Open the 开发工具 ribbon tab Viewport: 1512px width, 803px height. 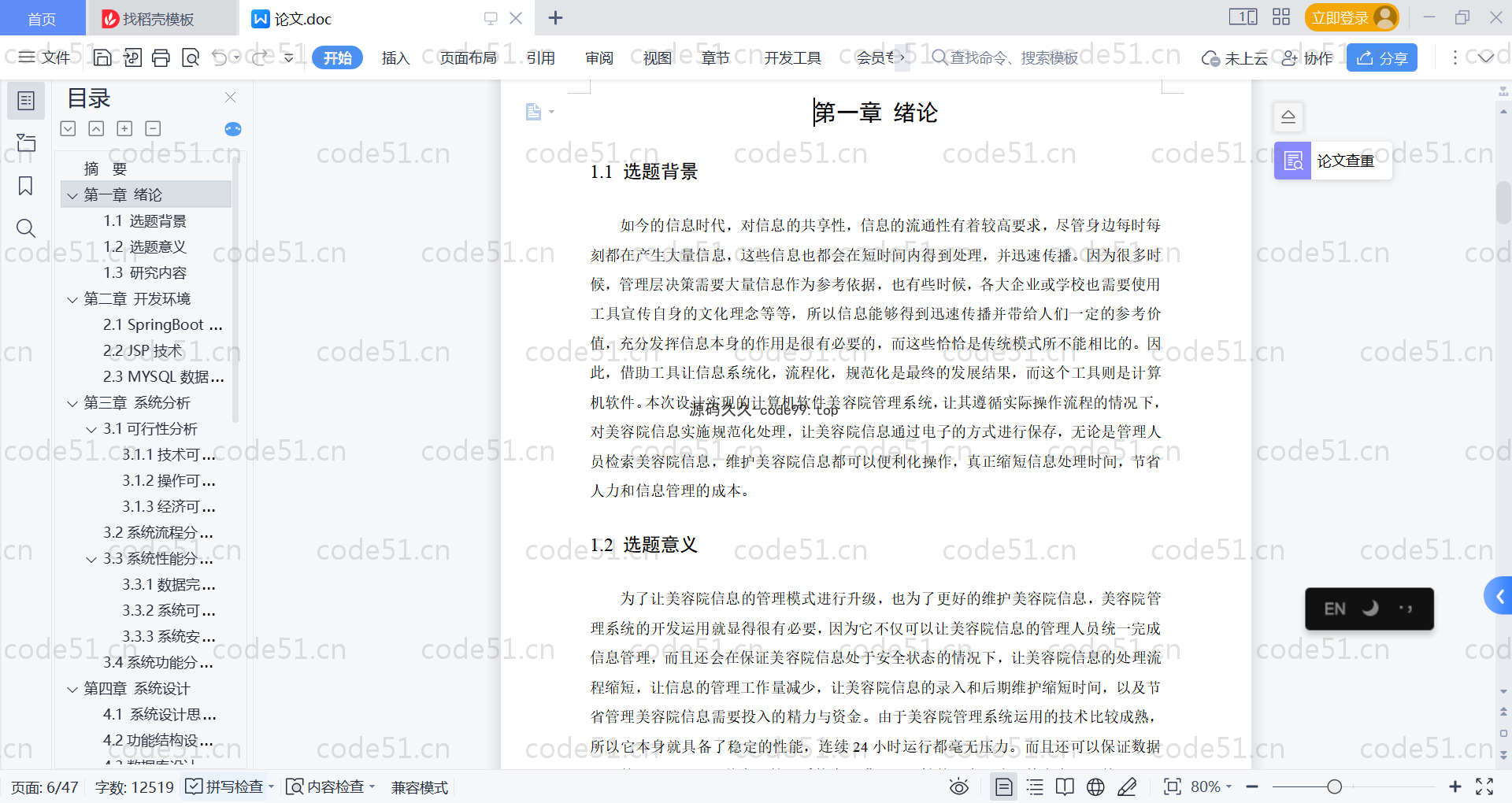tap(792, 57)
